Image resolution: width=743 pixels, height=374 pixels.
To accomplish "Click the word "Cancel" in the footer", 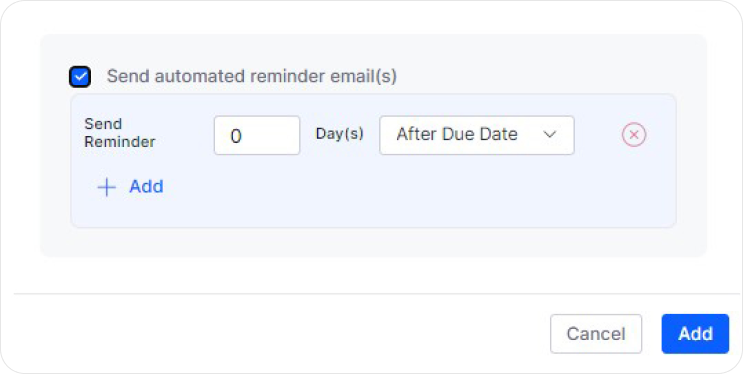I will pos(596,334).
